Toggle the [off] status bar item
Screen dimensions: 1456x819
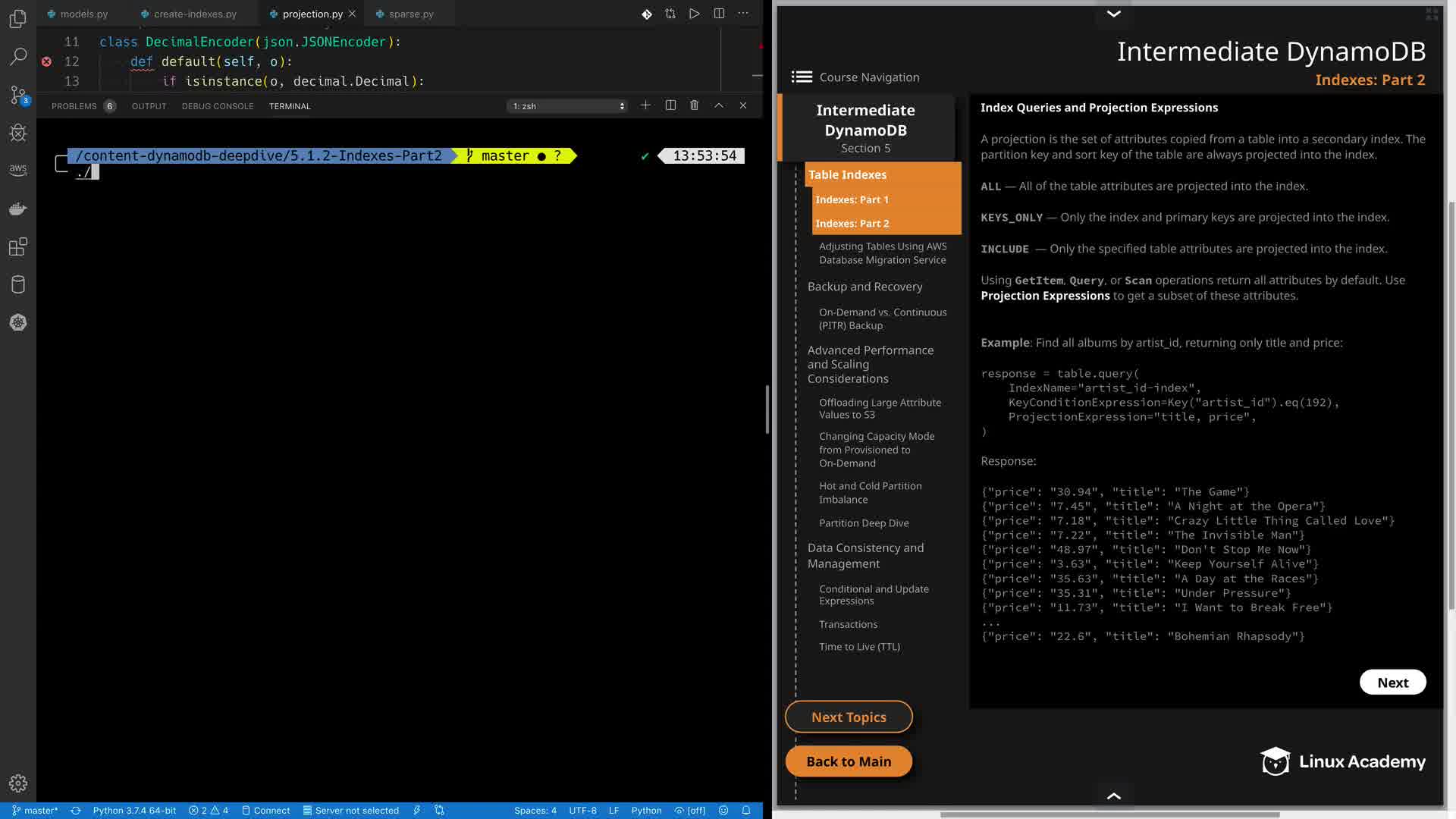[x=690, y=810]
